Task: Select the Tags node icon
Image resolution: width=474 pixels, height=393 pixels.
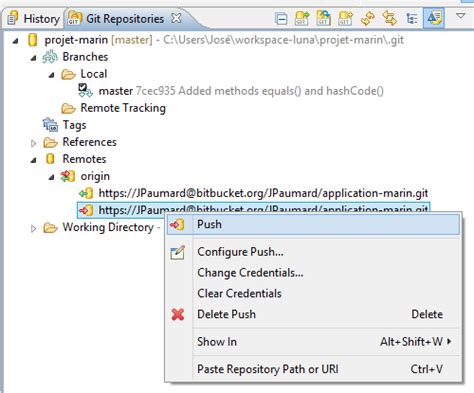Action: tap(50, 125)
